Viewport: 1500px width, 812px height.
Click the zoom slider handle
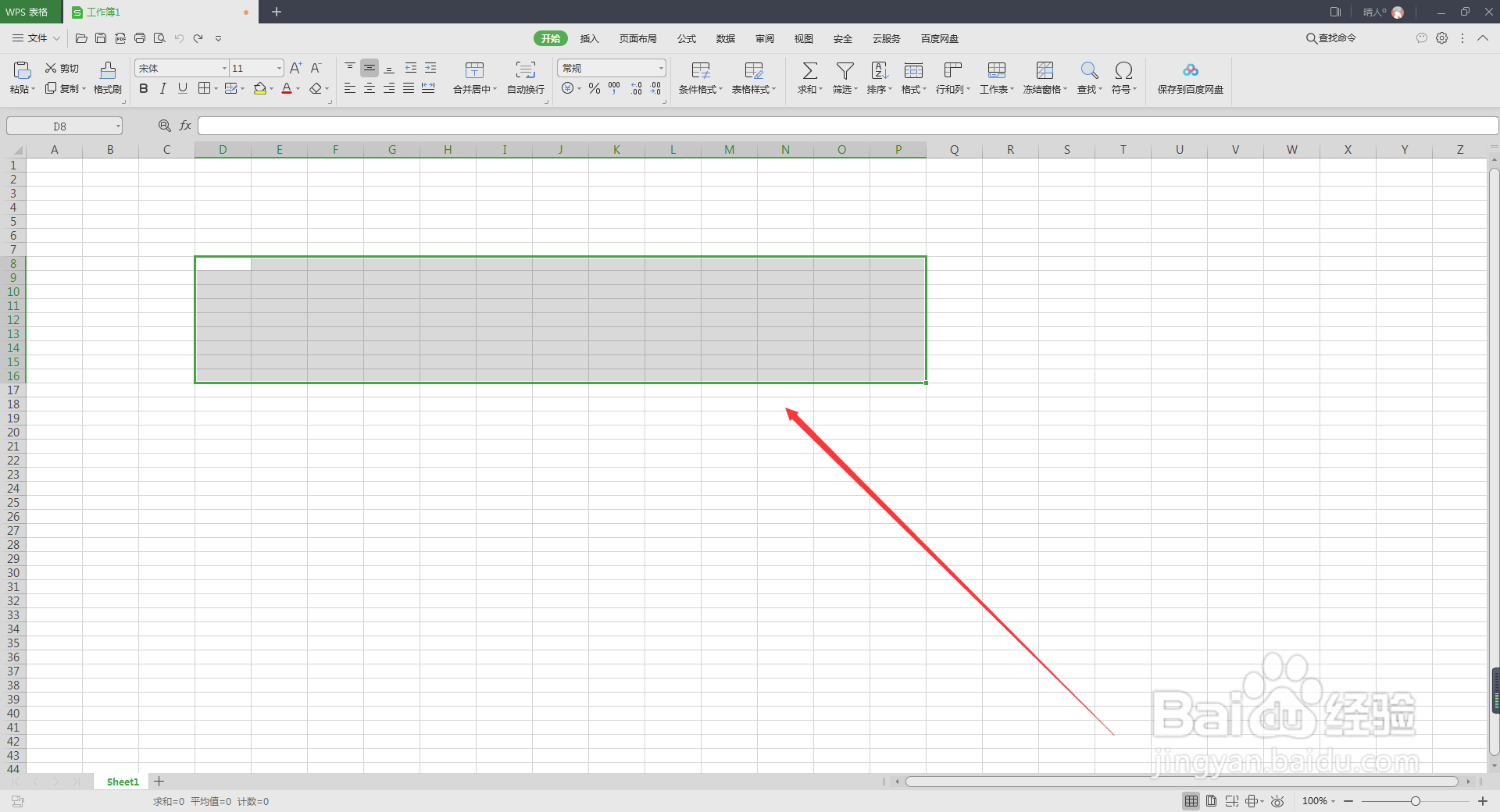click(x=1415, y=801)
